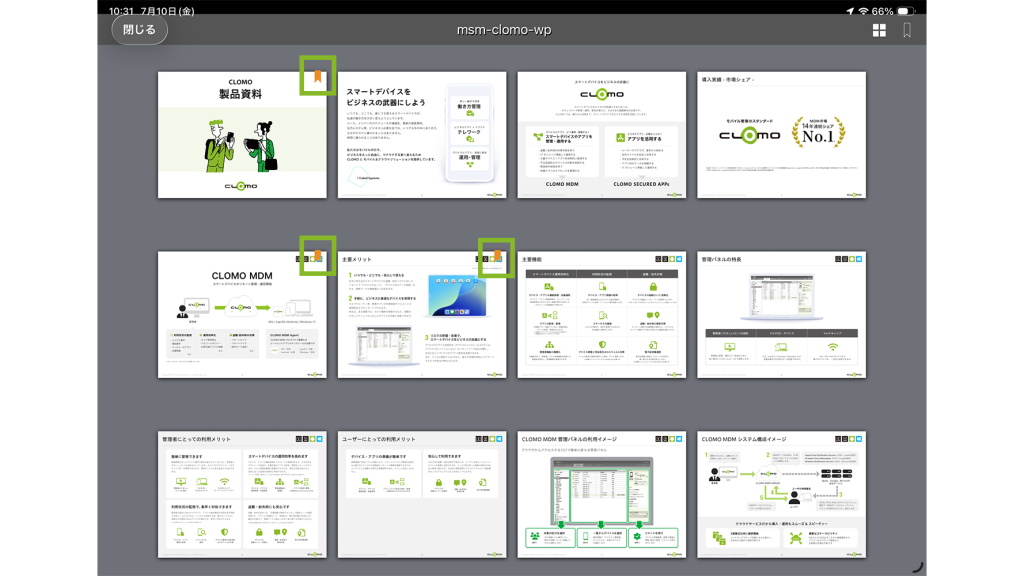The height and width of the screenshot is (576, 1024).
Task: Toggle bookmark on CLOMO MDM page thumbnail
Action: pyautogui.click(x=317, y=255)
